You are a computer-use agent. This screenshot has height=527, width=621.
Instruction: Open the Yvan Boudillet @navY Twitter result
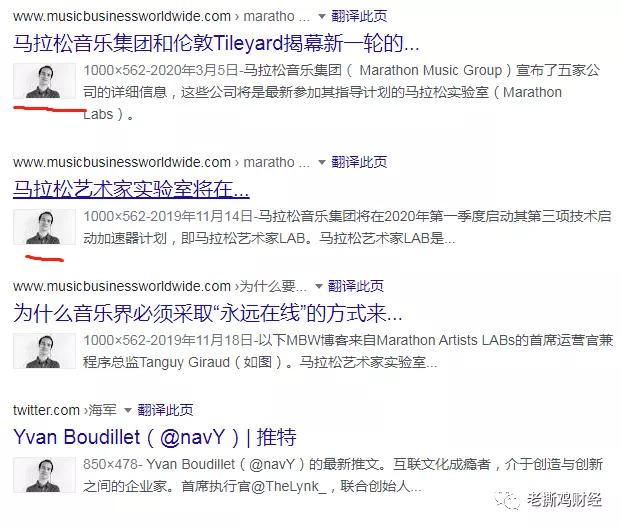click(x=155, y=437)
